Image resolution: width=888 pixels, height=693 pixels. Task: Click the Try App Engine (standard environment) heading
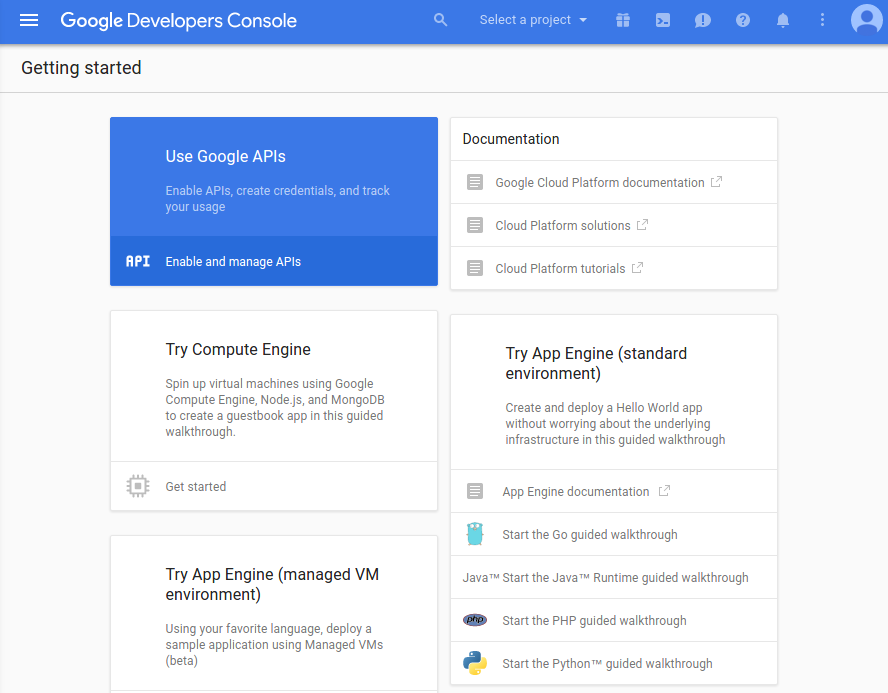[x=596, y=363]
